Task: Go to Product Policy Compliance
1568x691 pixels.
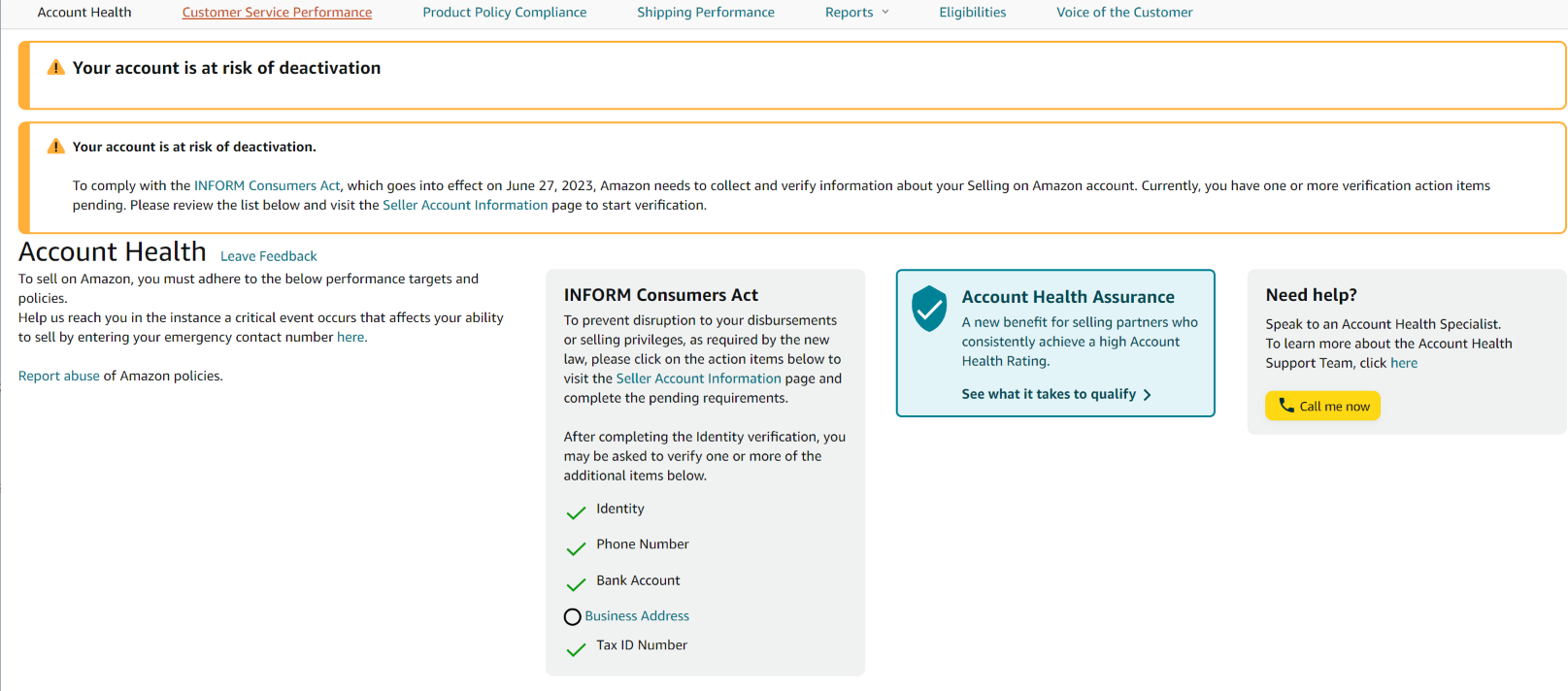Action: click(x=505, y=13)
